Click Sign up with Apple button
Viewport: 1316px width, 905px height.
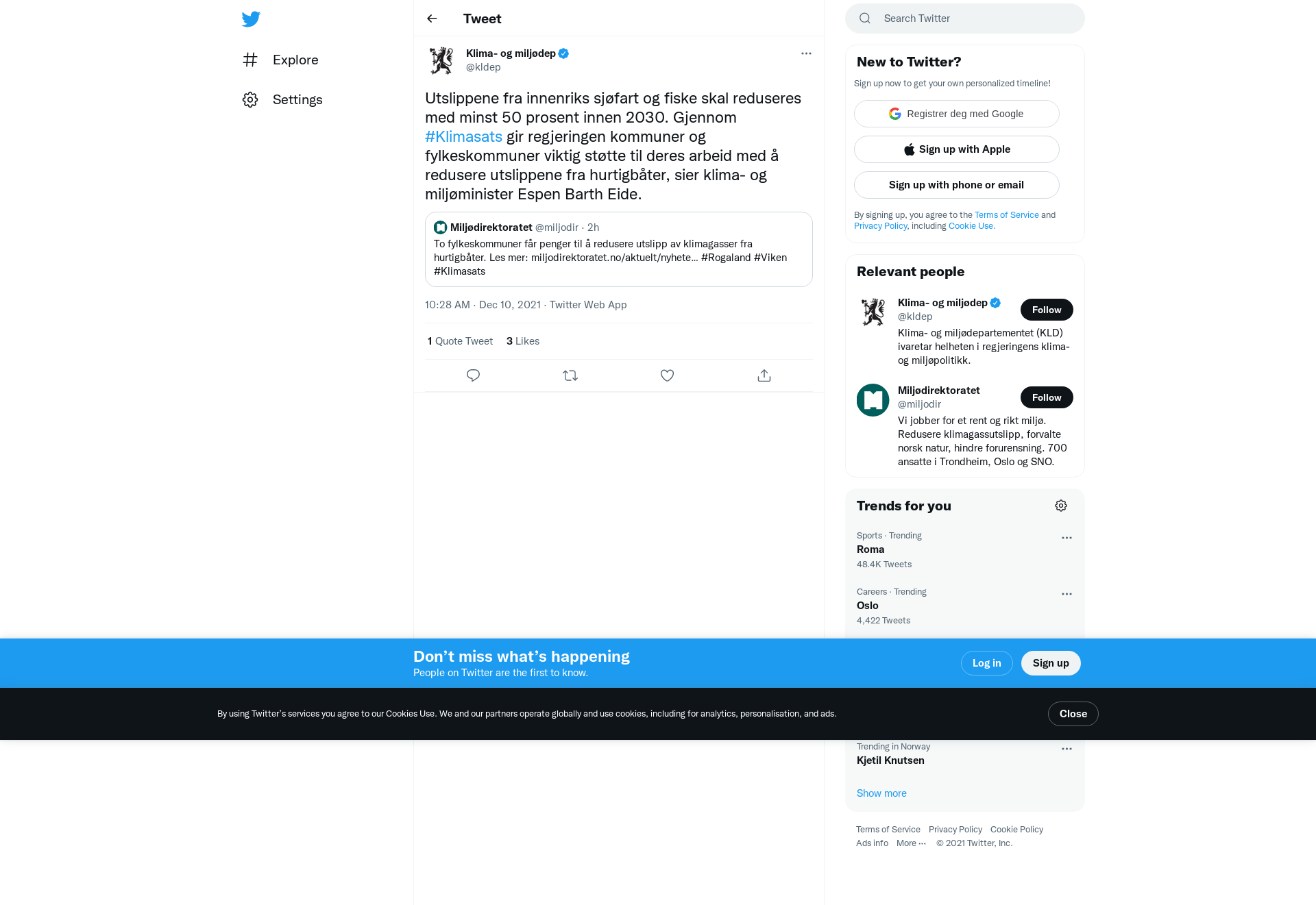(957, 149)
